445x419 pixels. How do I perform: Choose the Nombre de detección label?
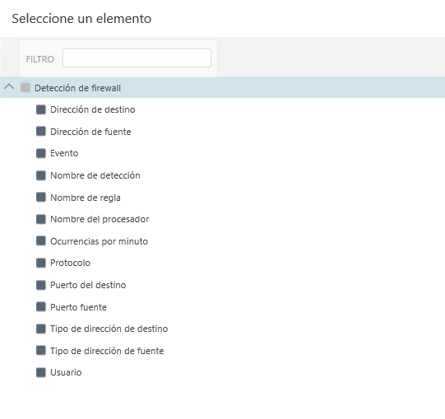click(x=95, y=175)
